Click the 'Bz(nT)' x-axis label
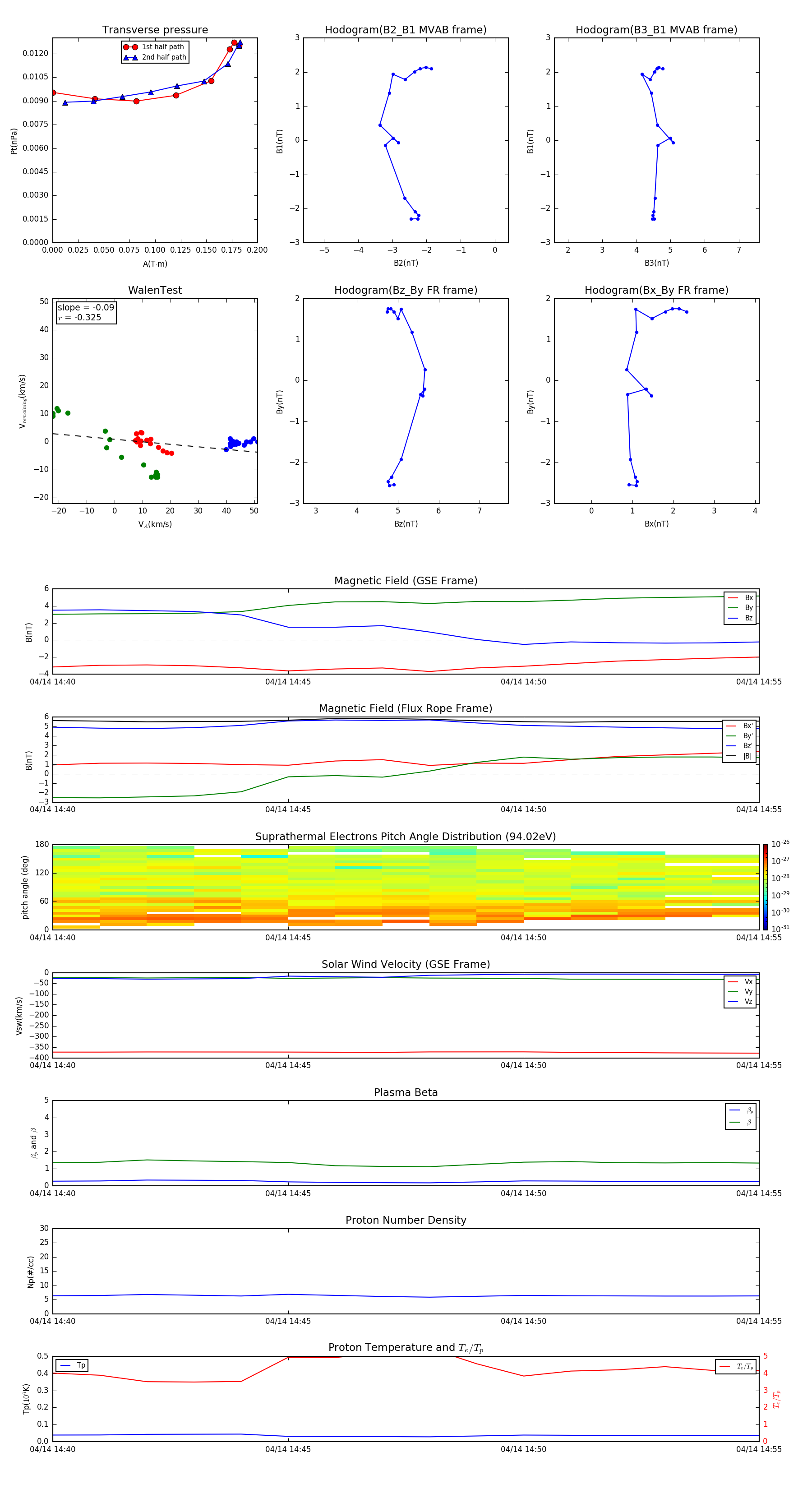The height and width of the screenshot is (1489, 812). [406, 524]
